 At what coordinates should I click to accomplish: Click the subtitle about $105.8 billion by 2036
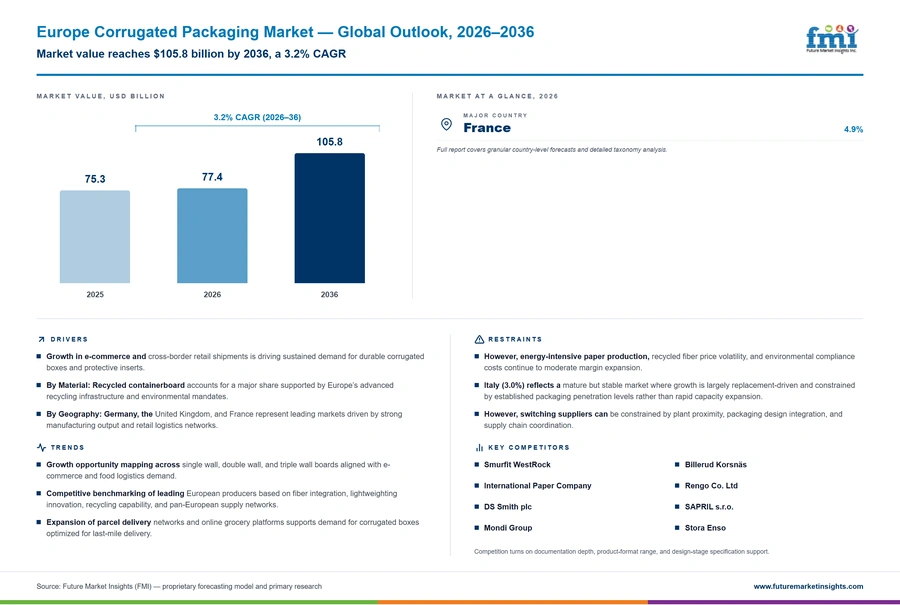pyautogui.click(x=191, y=54)
